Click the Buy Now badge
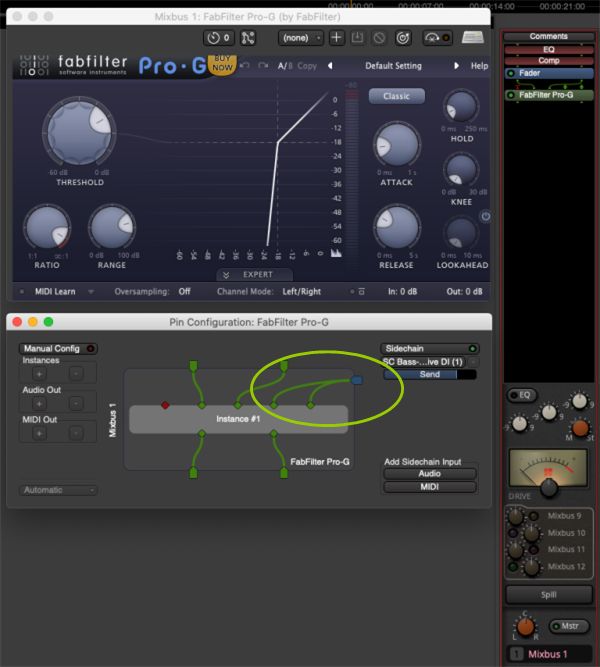Viewport: 600px width, 667px height. [223, 64]
